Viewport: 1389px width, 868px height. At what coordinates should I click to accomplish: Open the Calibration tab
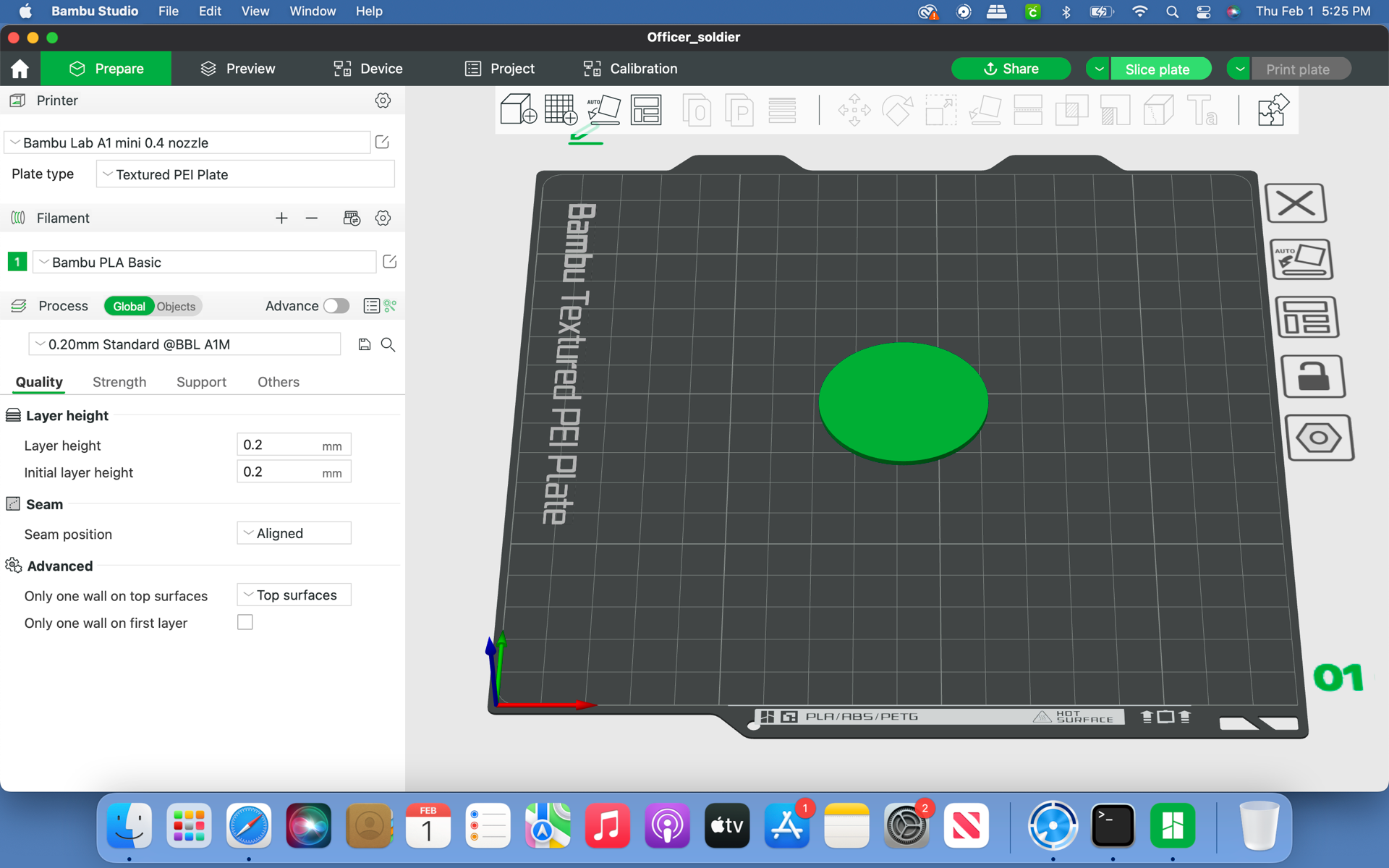tap(631, 69)
